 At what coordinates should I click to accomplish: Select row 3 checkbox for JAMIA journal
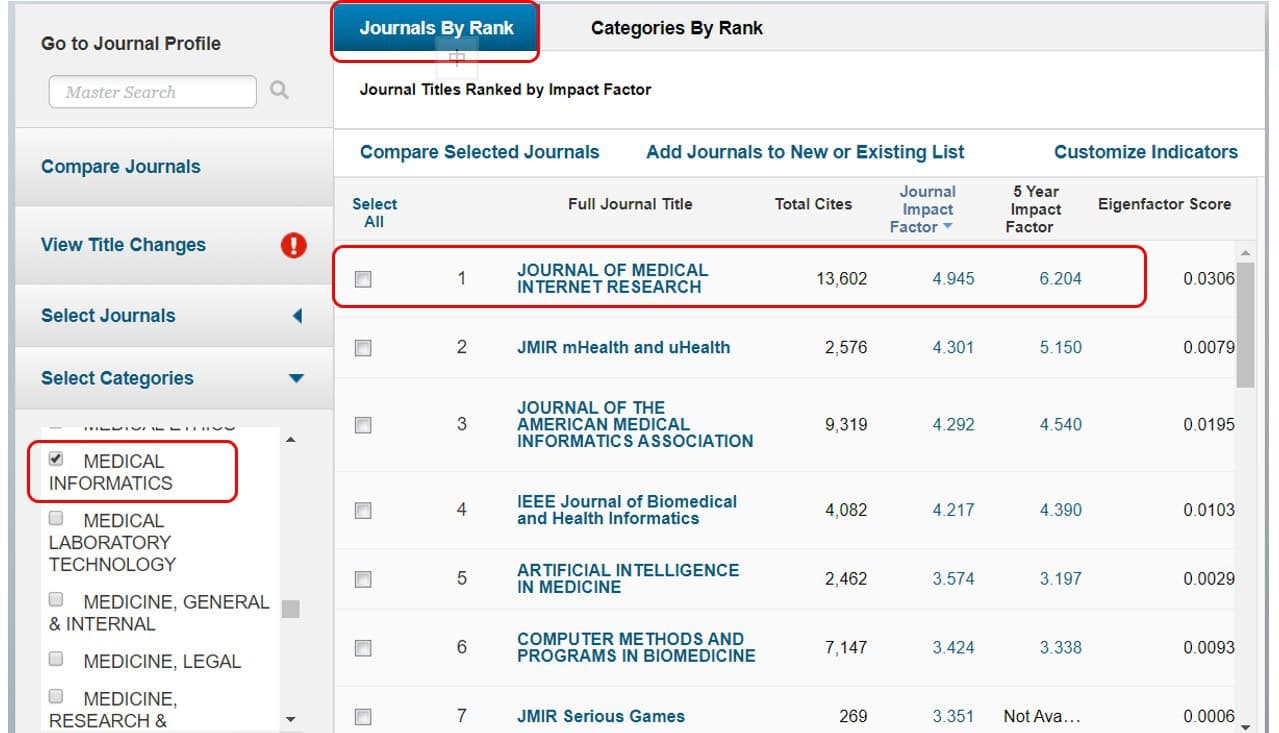click(x=363, y=425)
